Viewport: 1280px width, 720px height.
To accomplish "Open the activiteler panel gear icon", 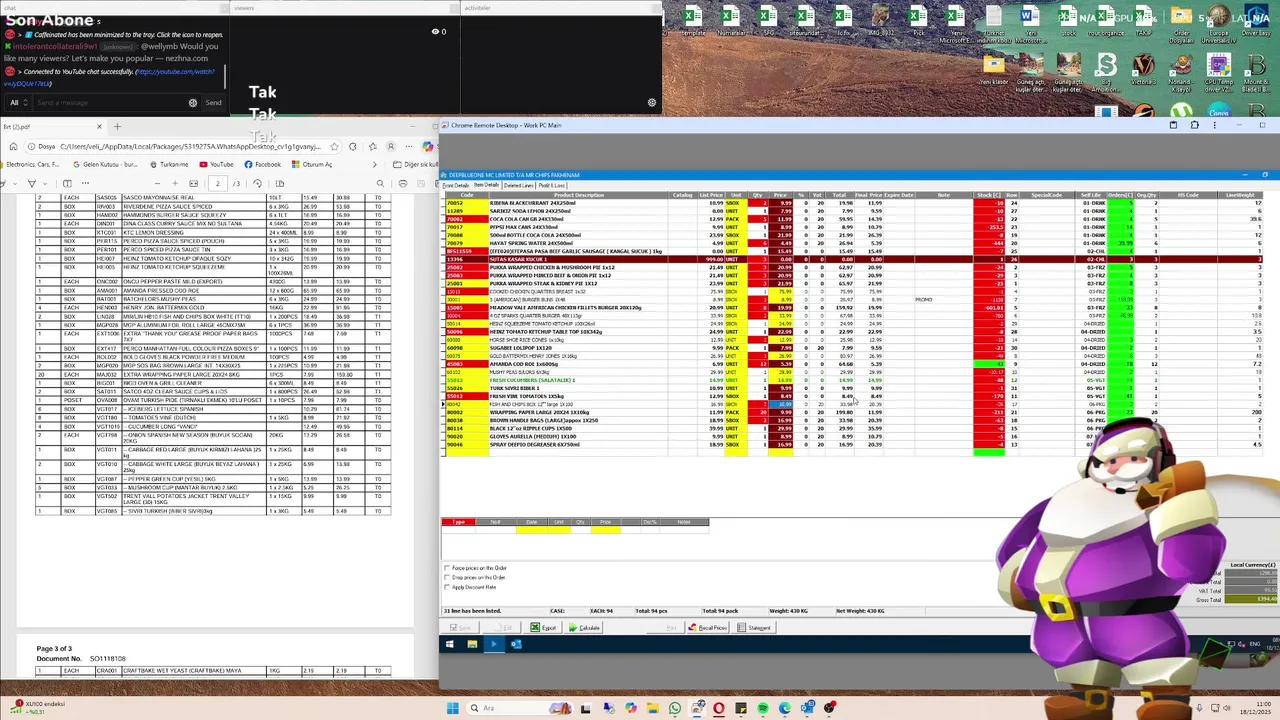I will [652, 102].
